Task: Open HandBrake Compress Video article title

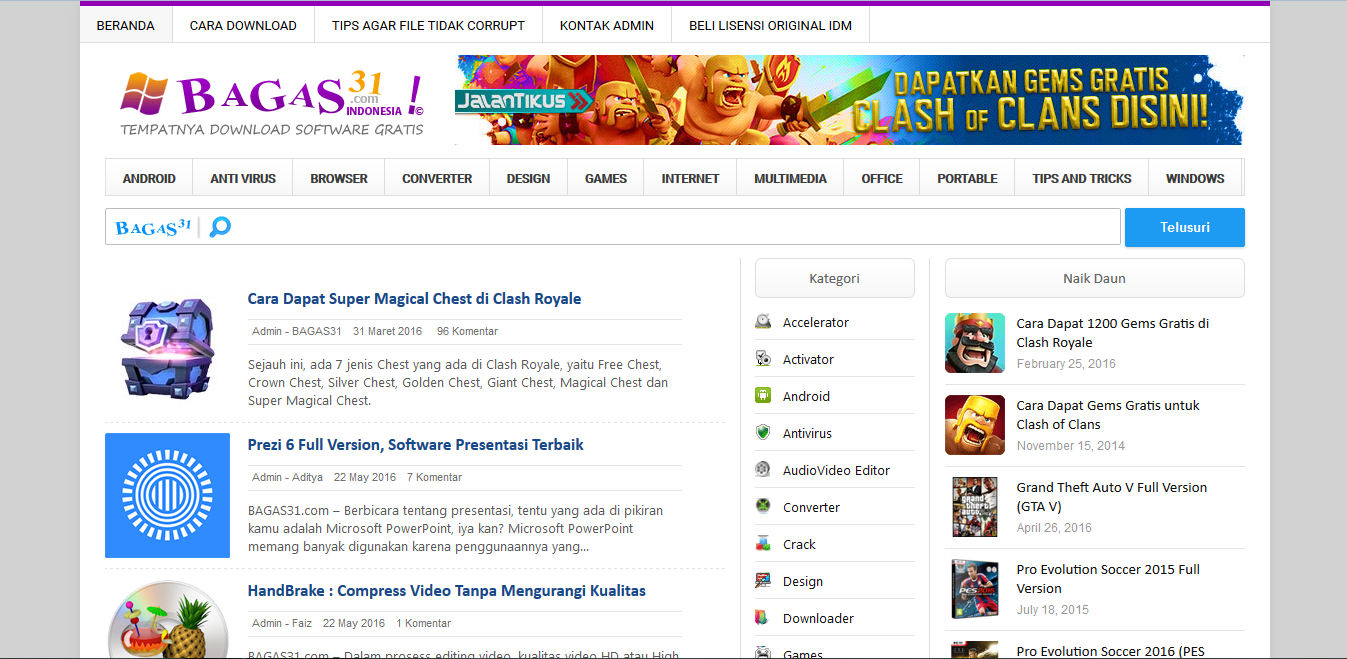Action: 447,591
